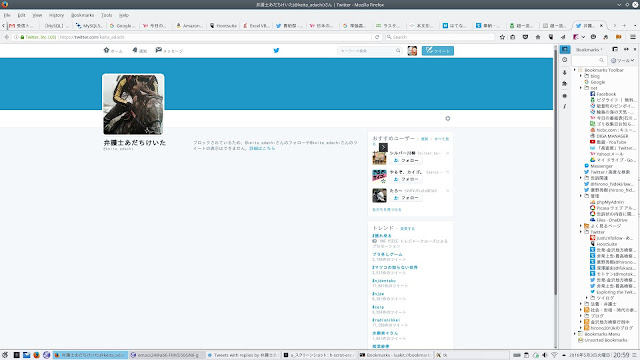This screenshot has width=640, height=360.
Task: Open emacs window from taskbar
Action: (x=167, y=355)
